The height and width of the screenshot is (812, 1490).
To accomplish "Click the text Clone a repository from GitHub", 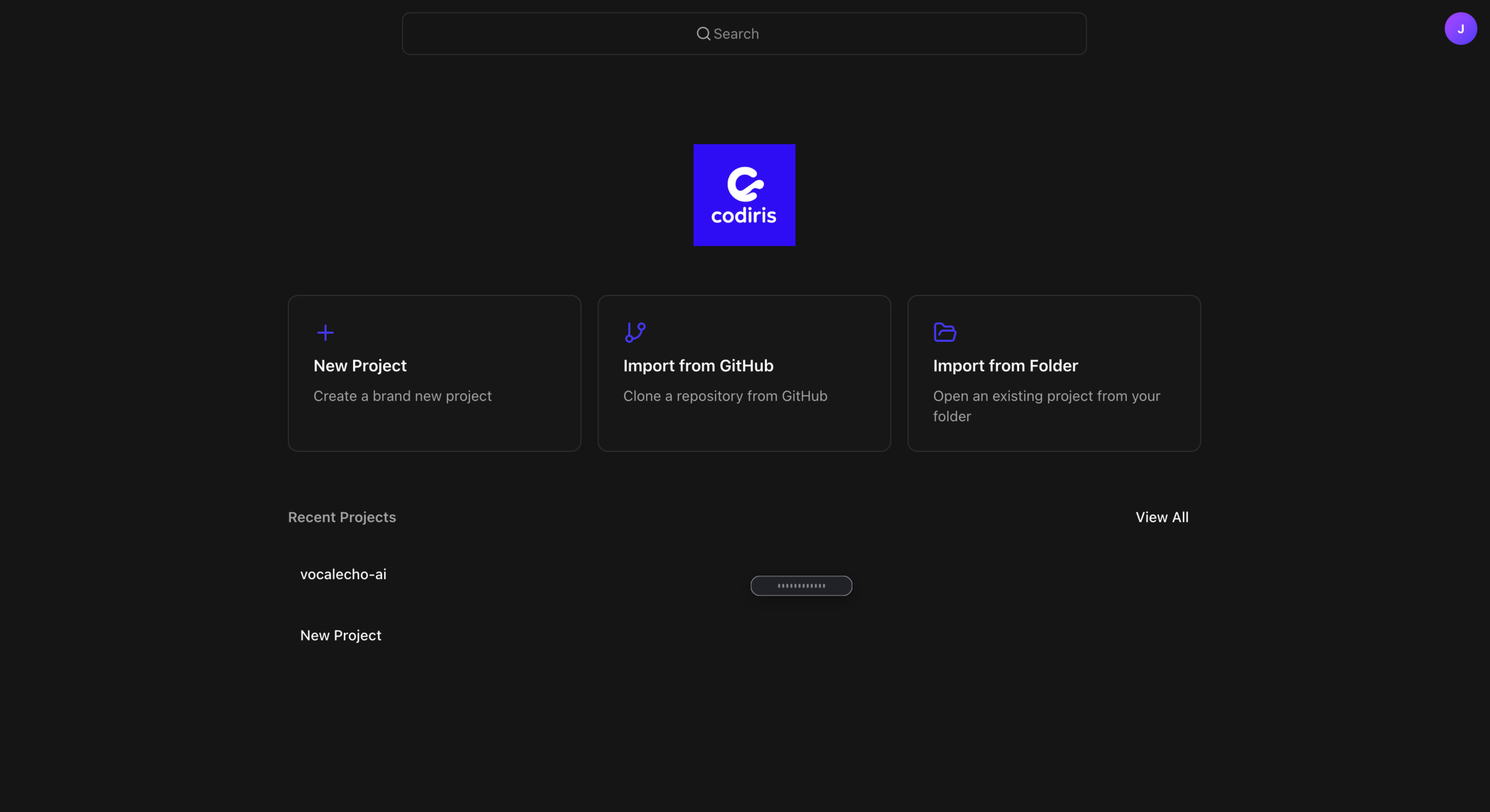I will tap(725, 396).
